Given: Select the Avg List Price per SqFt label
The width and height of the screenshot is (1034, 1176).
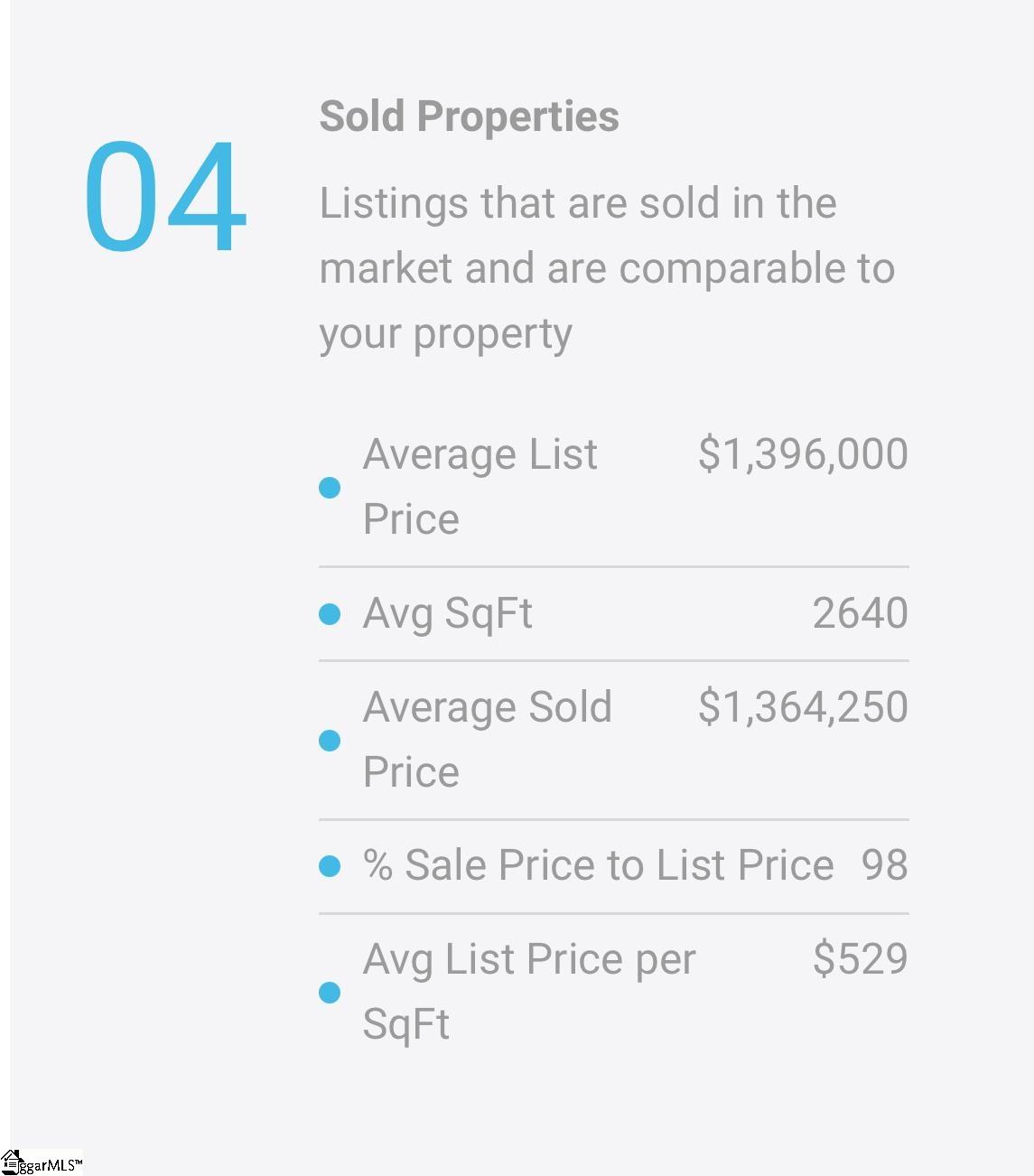Looking at the screenshot, I should tap(529, 992).
